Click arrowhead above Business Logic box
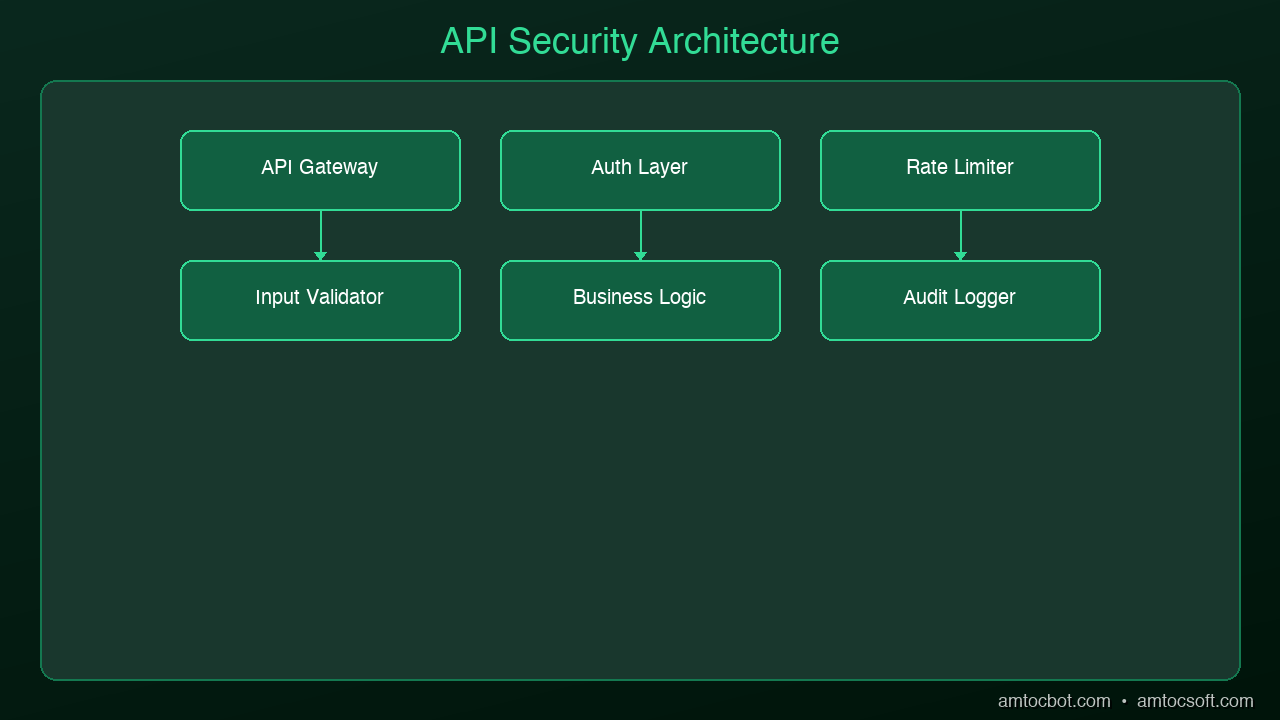Image resolution: width=1280 pixels, height=720 pixels. 640,256
